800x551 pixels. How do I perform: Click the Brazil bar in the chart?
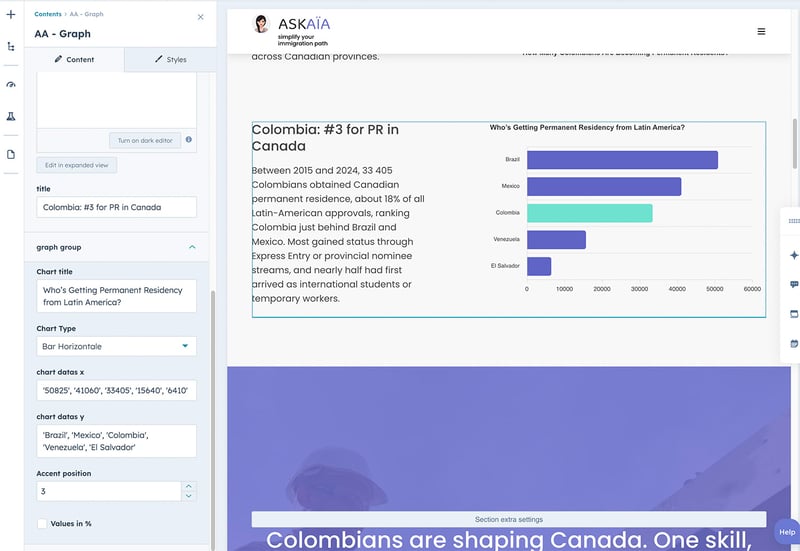(622, 160)
